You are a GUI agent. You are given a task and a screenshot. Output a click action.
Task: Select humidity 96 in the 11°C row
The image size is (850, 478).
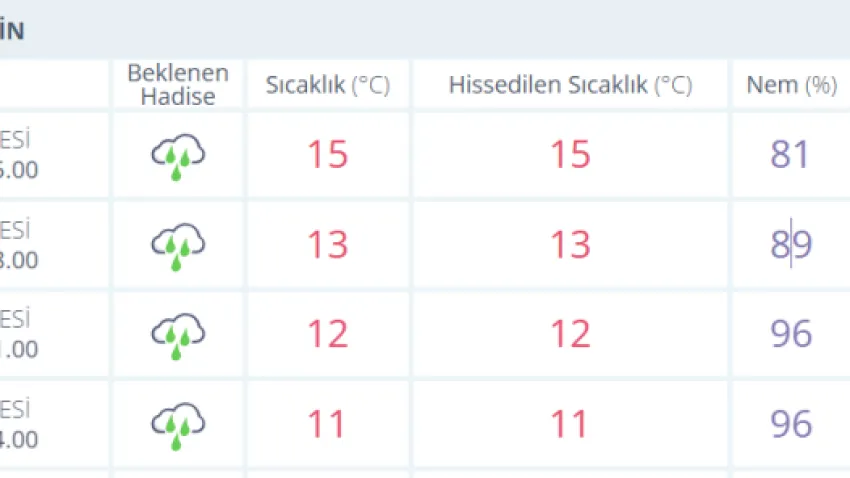click(x=791, y=424)
